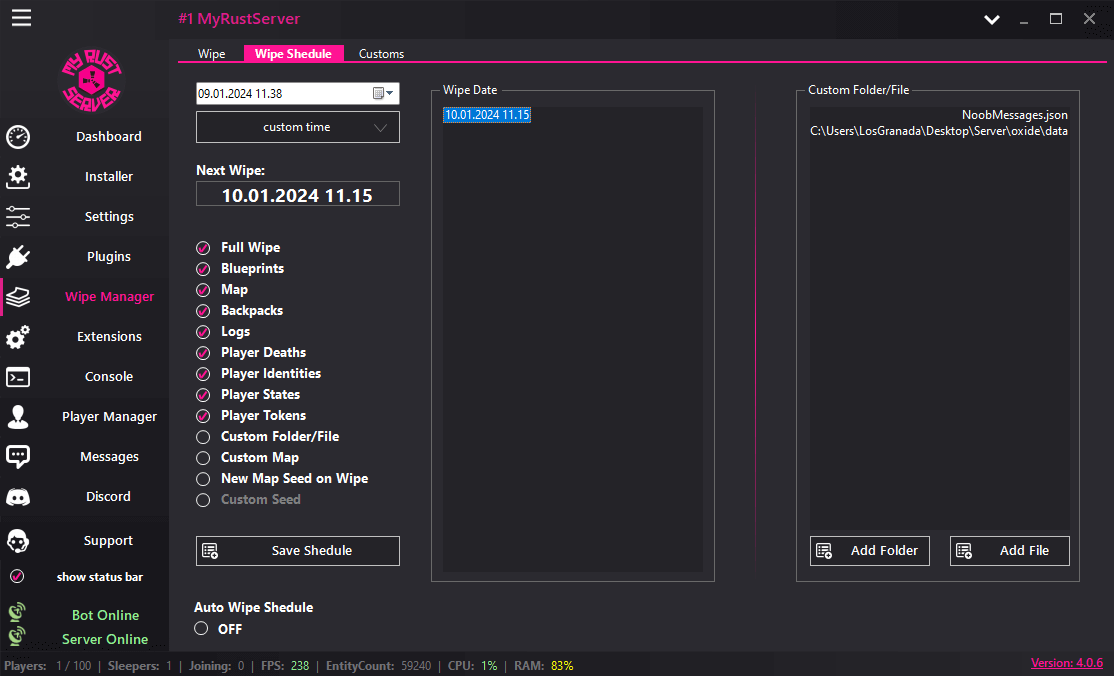Open the Discord sidebar icon
The height and width of the screenshot is (676, 1114).
(x=17, y=497)
